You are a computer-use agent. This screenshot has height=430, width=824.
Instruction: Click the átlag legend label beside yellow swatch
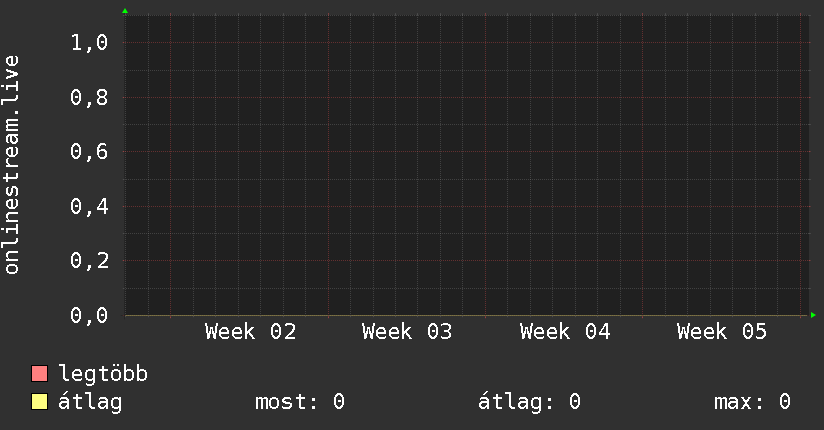tap(90, 403)
